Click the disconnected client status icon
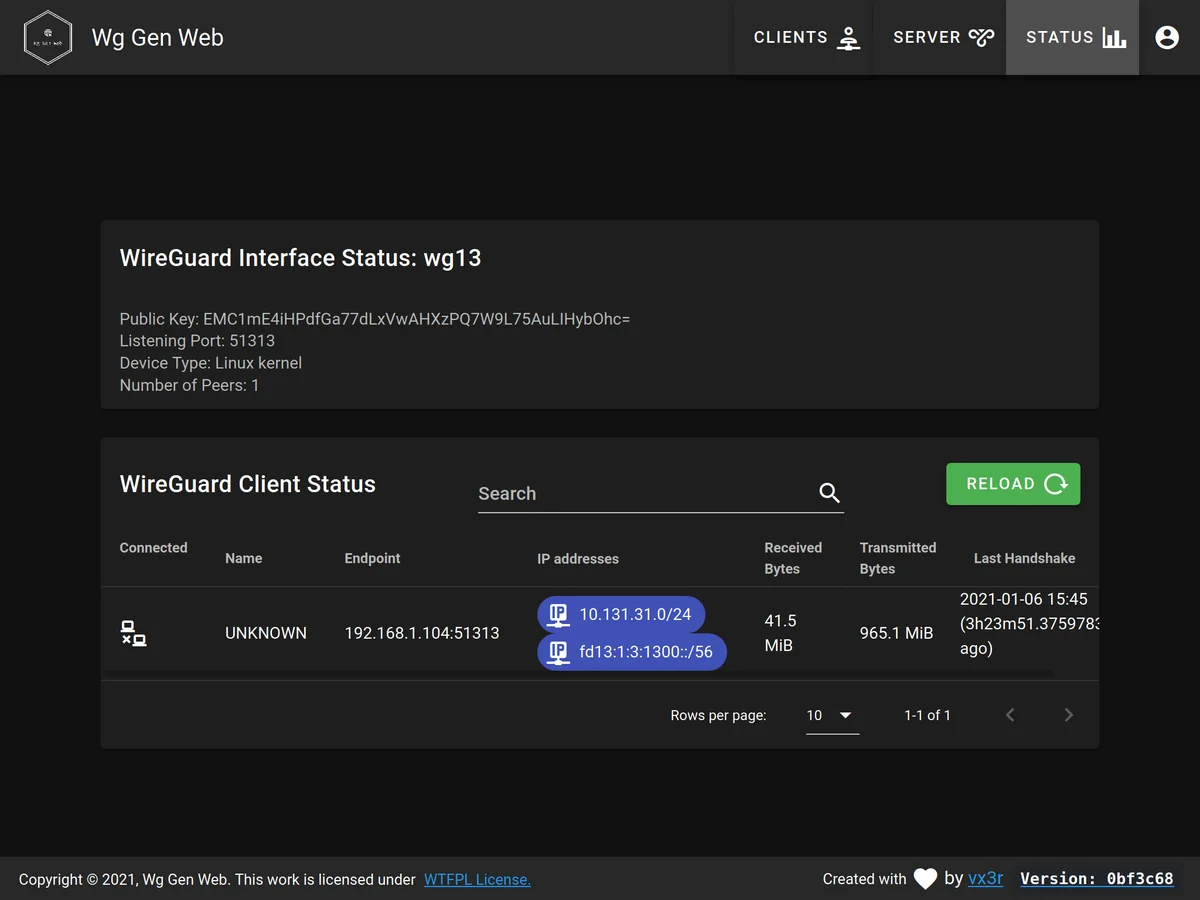The height and width of the screenshot is (900, 1200). pos(134,633)
